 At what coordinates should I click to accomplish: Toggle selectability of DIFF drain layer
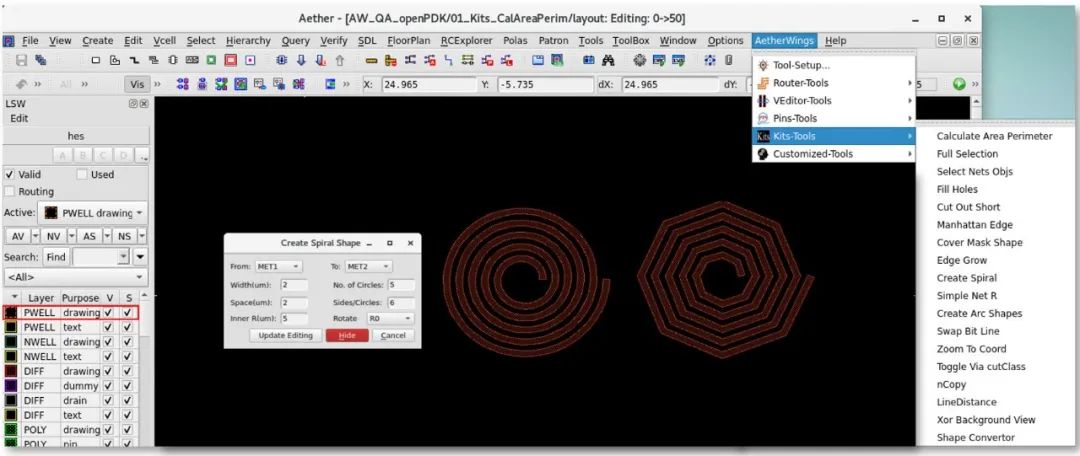tap(127, 400)
